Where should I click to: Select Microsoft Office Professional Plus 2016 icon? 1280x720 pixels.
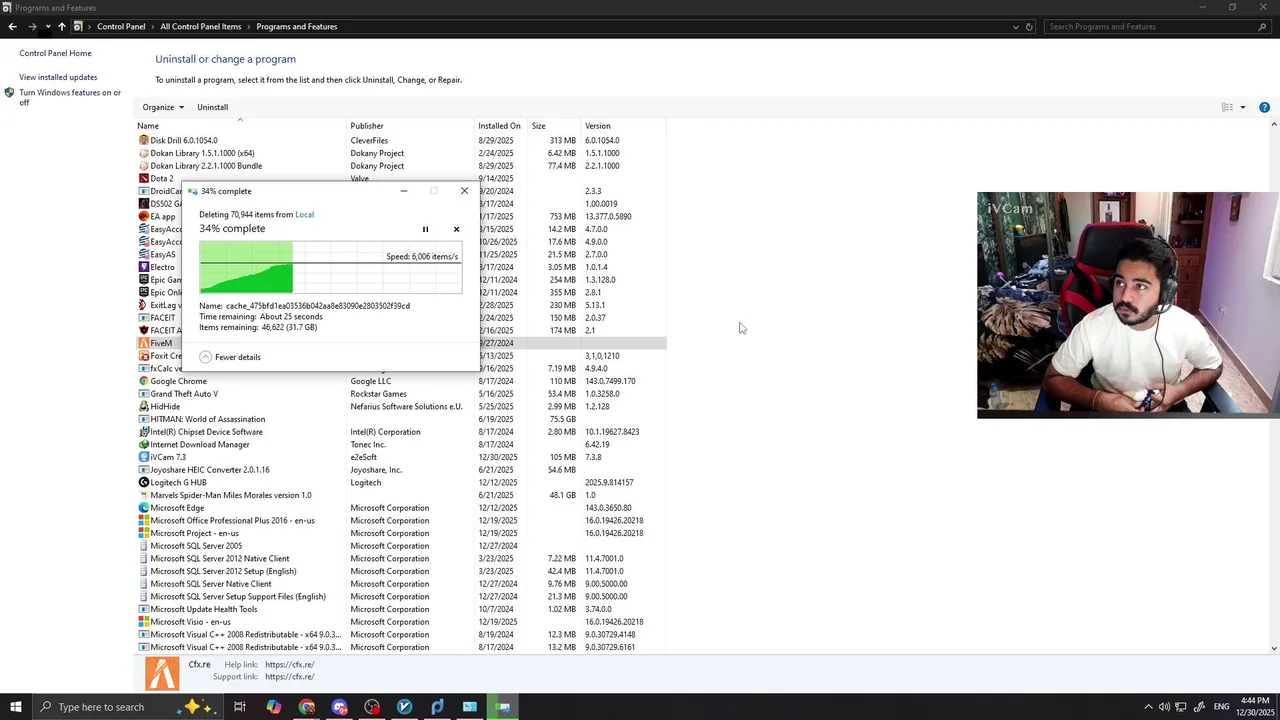point(143,521)
